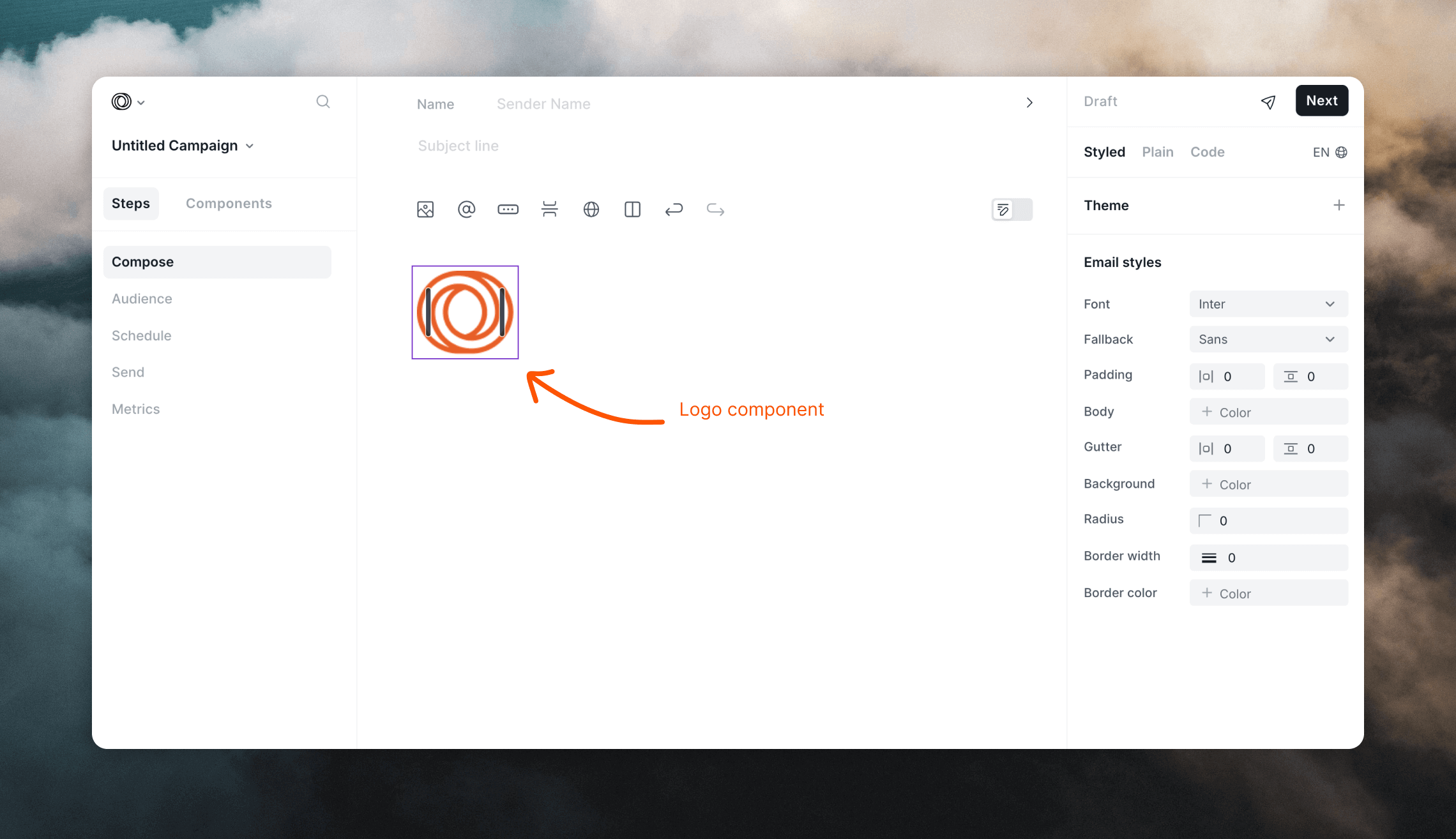This screenshot has height=839, width=1456.
Task: Insert a divider element
Action: (x=549, y=209)
